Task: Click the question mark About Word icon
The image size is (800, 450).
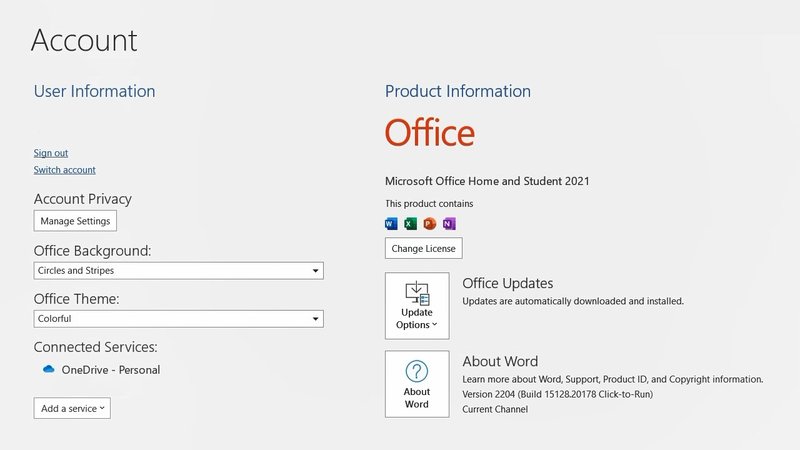Action: point(417,371)
